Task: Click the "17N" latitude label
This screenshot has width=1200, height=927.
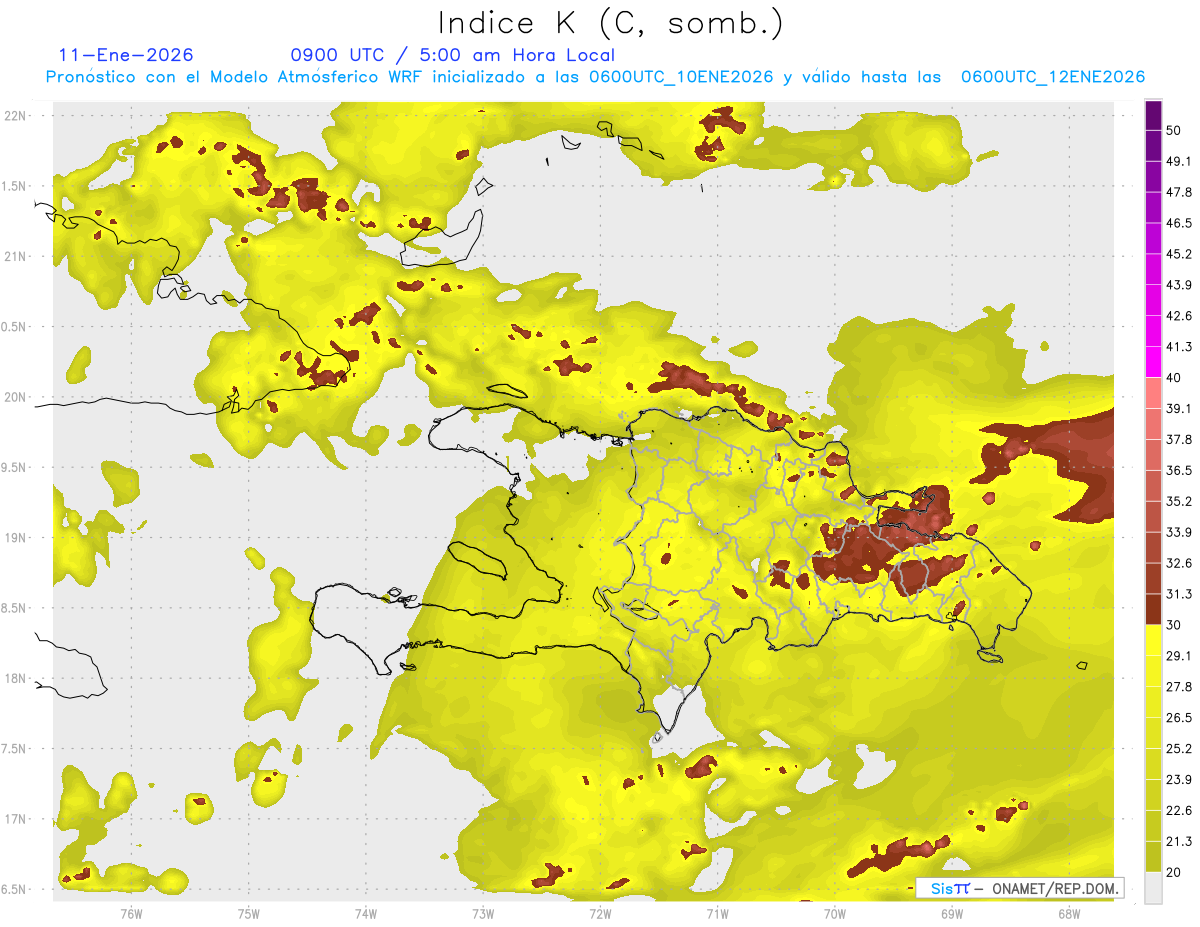Action: pos(16,820)
